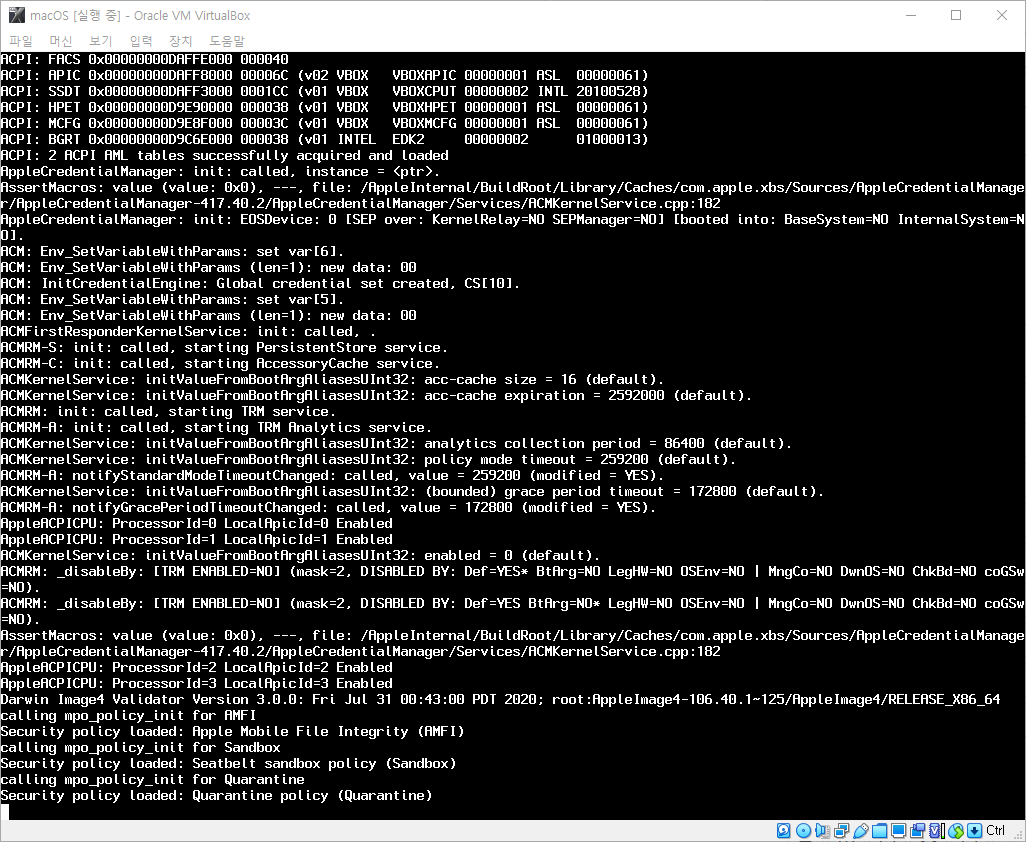
Task: Open the 파일 menu
Action: coord(20,40)
